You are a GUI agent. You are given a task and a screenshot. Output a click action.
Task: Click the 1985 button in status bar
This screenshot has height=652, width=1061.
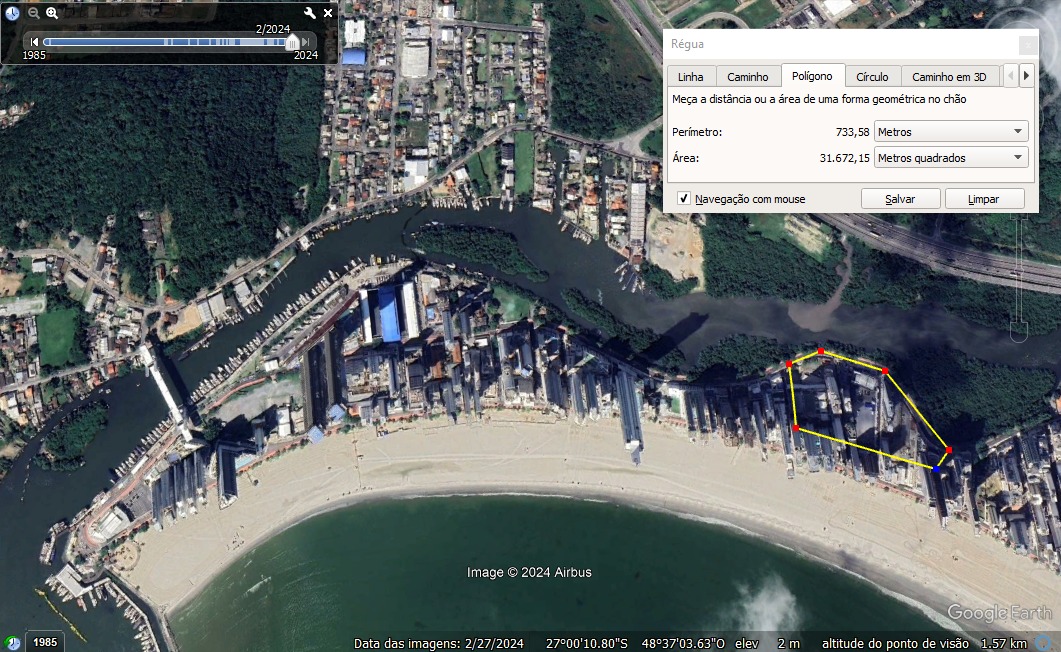[42, 642]
